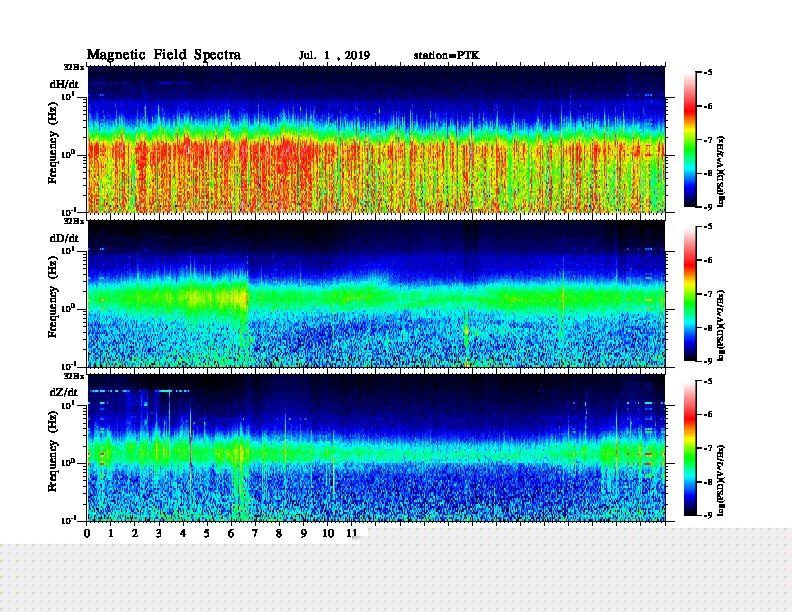Click '-5' tick on dH/dt color scale
The height and width of the screenshot is (612, 792).
click(708, 73)
